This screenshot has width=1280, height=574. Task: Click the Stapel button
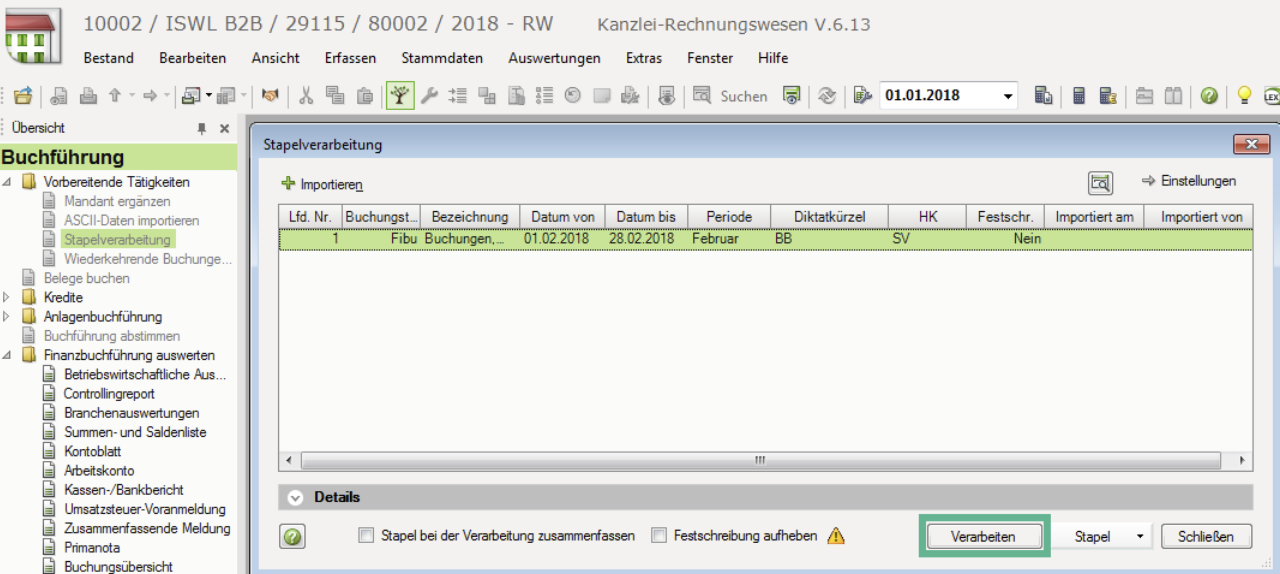tap(1092, 537)
